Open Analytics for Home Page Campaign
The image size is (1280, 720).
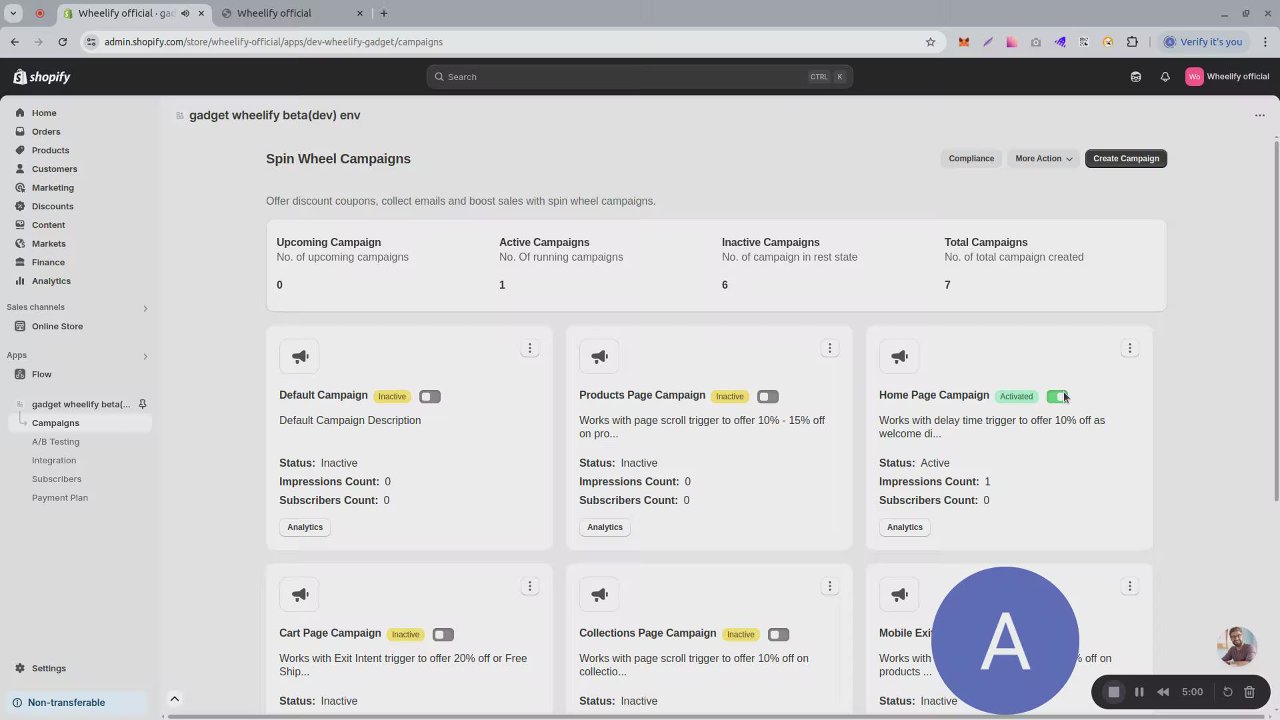click(905, 527)
